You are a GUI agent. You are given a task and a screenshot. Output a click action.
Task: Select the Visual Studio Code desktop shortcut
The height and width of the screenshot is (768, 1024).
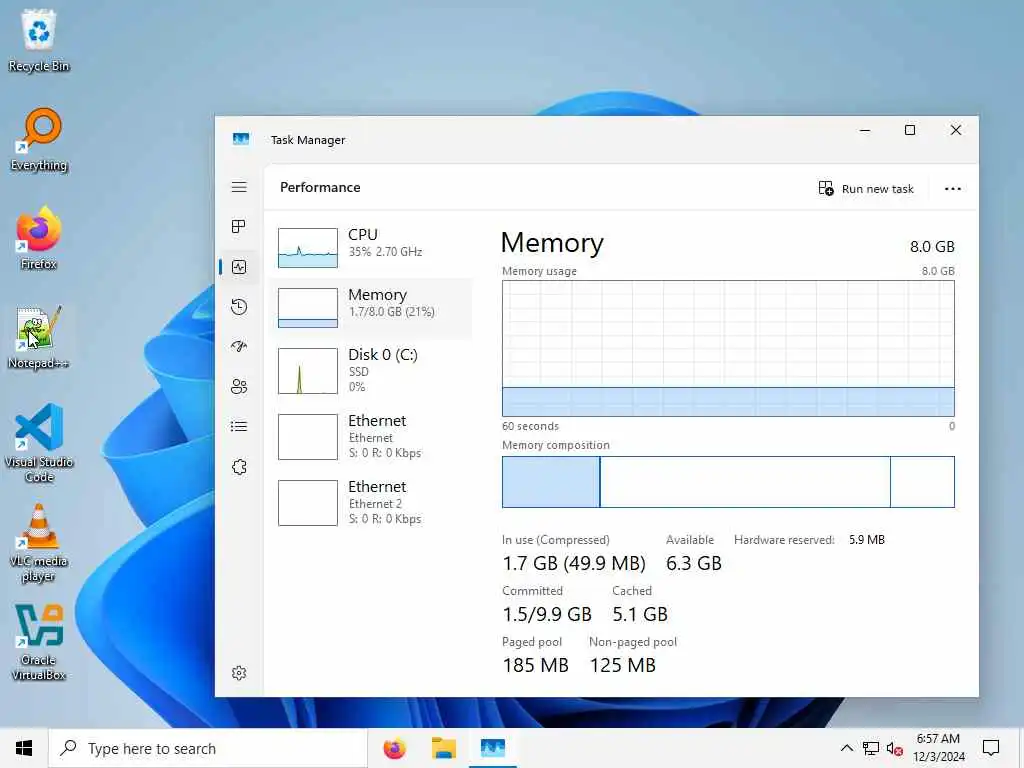click(39, 443)
